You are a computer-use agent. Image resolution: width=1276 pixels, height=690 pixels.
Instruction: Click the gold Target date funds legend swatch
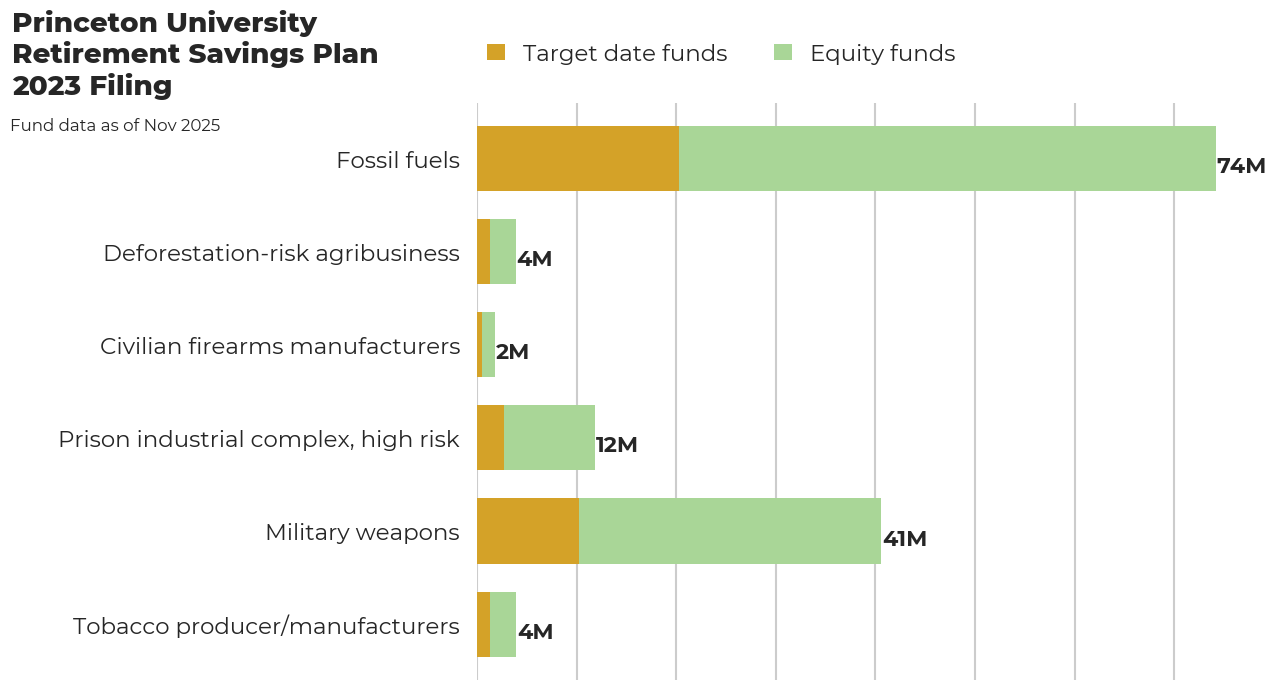click(496, 53)
